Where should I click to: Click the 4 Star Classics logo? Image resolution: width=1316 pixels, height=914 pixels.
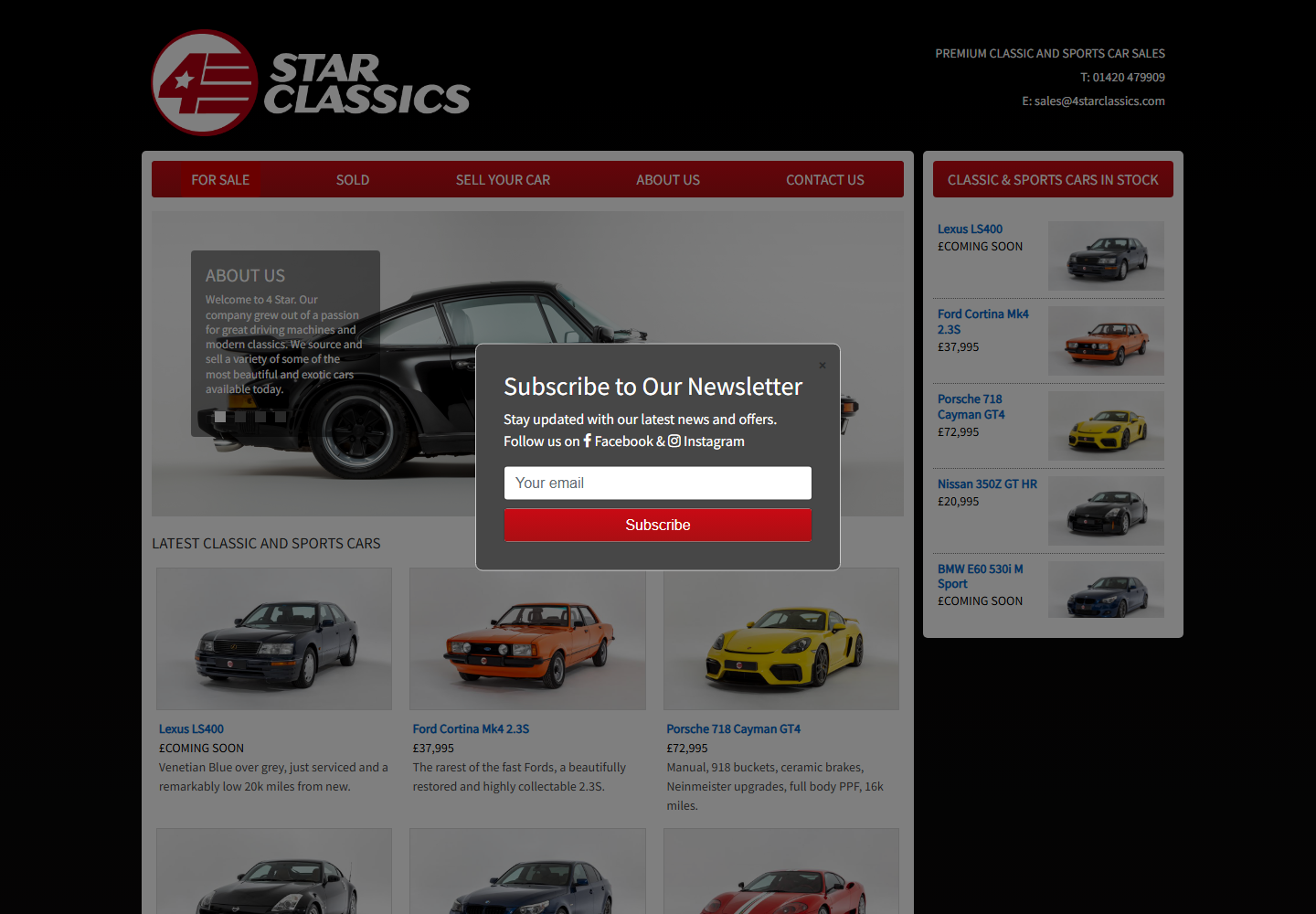(x=311, y=83)
